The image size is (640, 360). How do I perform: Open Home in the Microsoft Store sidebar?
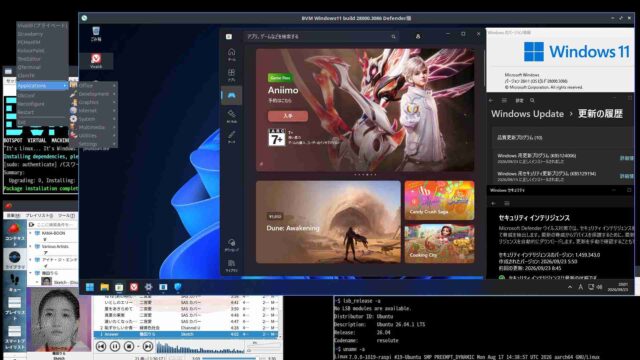[x=231, y=54]
